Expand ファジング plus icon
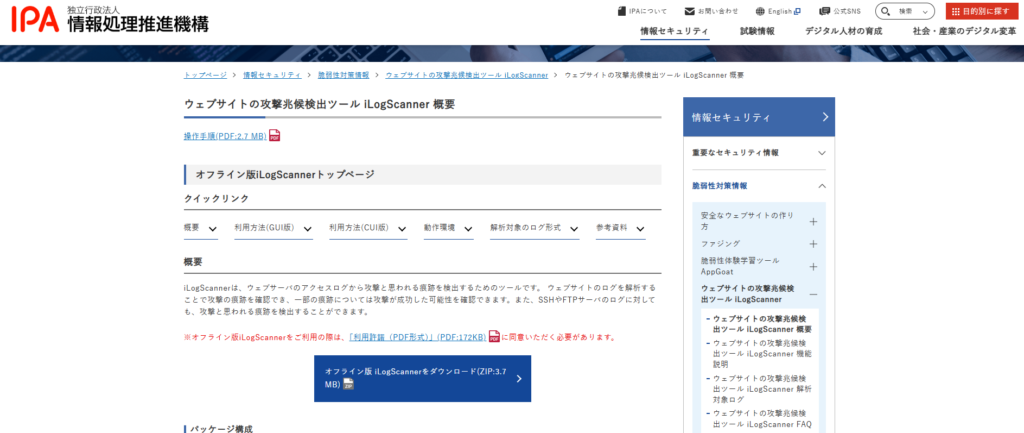Image resolution: width=1024 pixels, height=433 pixels. click(x=813, y=244)
